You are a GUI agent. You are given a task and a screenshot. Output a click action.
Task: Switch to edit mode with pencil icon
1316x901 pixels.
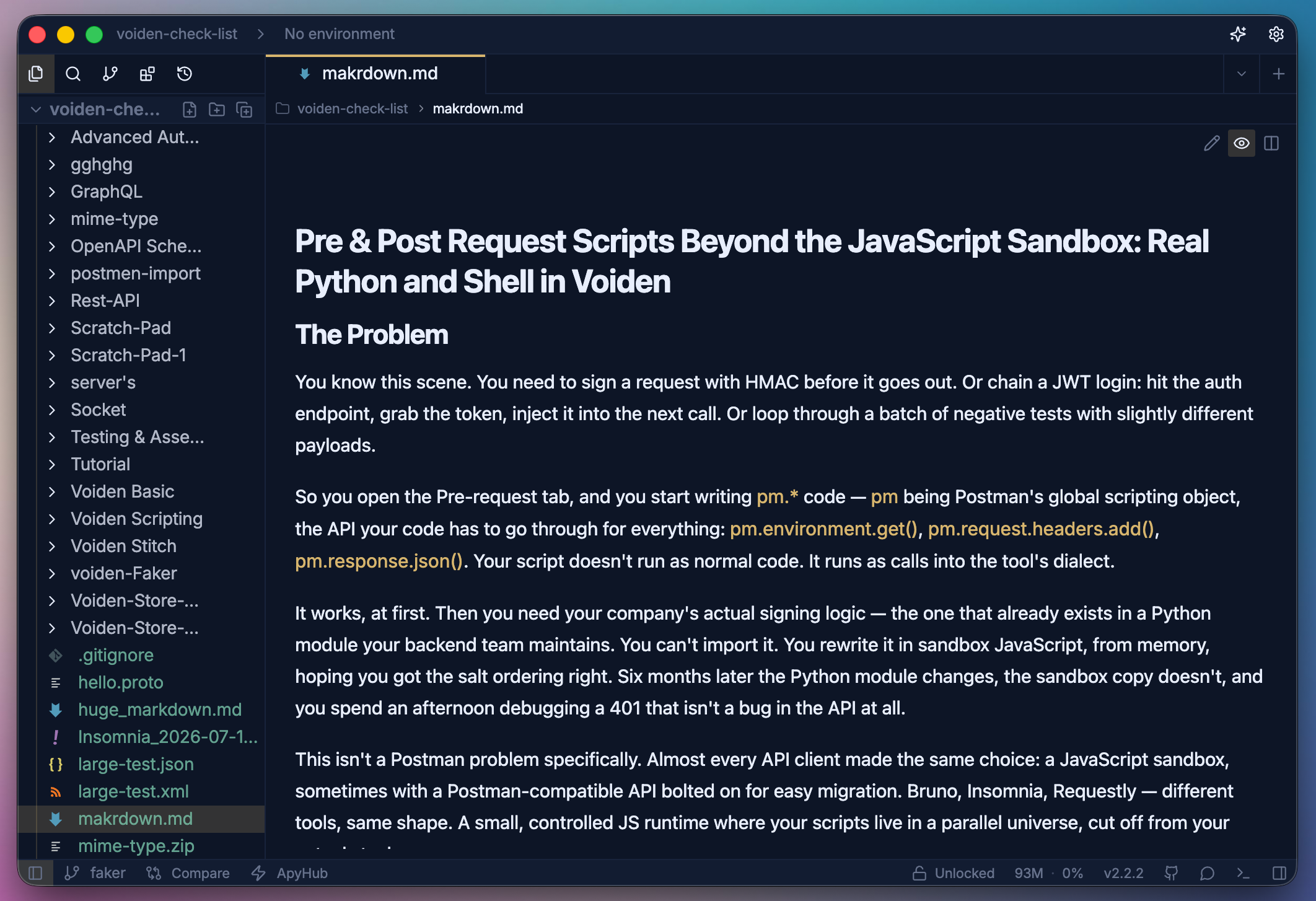click(x=1212, y=143)
